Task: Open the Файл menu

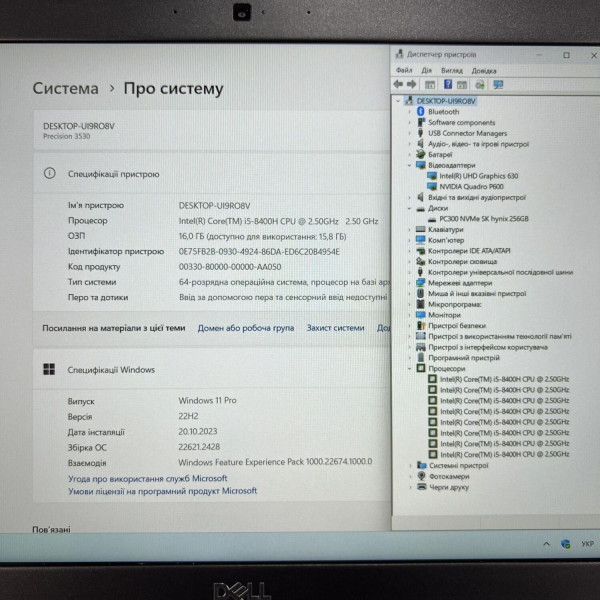Action: coord(404,70)
